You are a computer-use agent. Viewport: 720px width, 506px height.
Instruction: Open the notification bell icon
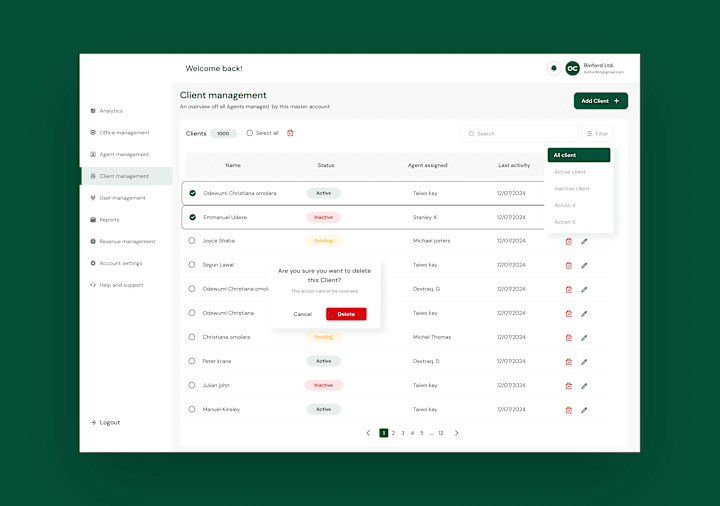554,68
